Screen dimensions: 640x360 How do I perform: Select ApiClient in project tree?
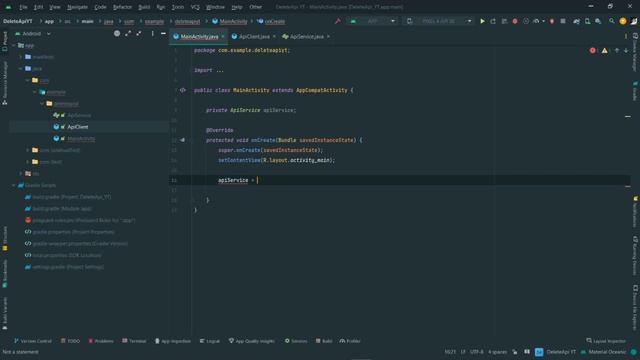[x=78, y=127]
